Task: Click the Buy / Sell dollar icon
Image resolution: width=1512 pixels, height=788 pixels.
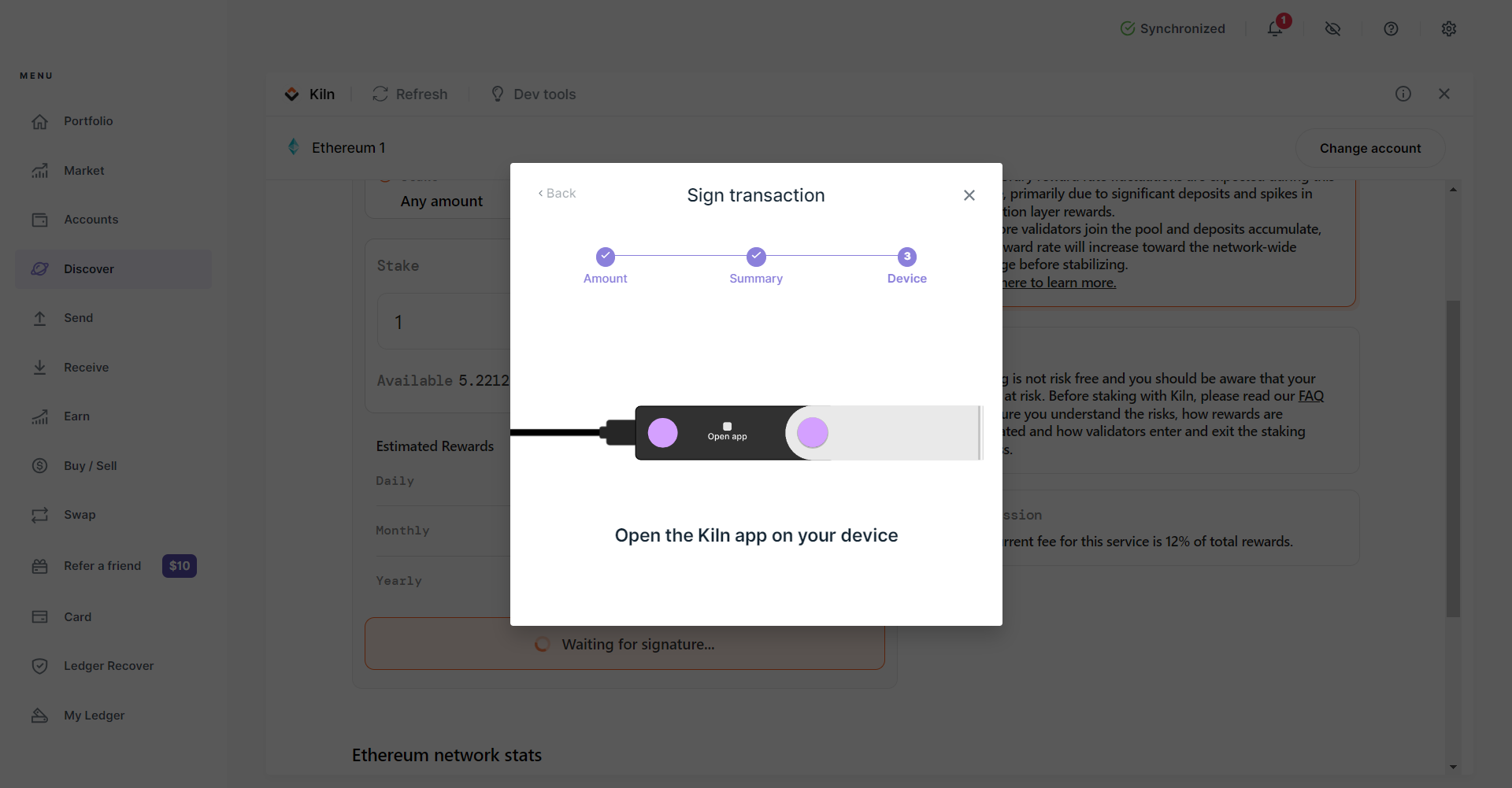Action: (x=40, y=466)
